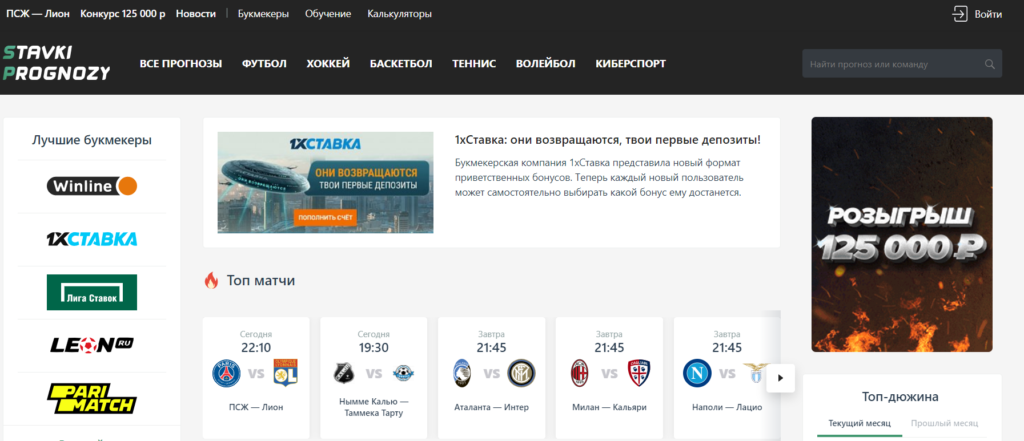Click the Лучшие букмекеры heading

tap(92, 140)
